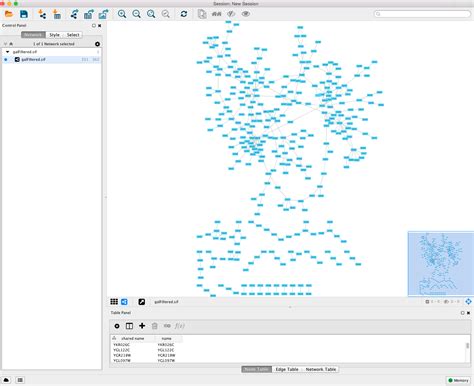The width and height of the screenshot is (474, 386).
Task: Click the Memory status button
Action: click(459, 380)
